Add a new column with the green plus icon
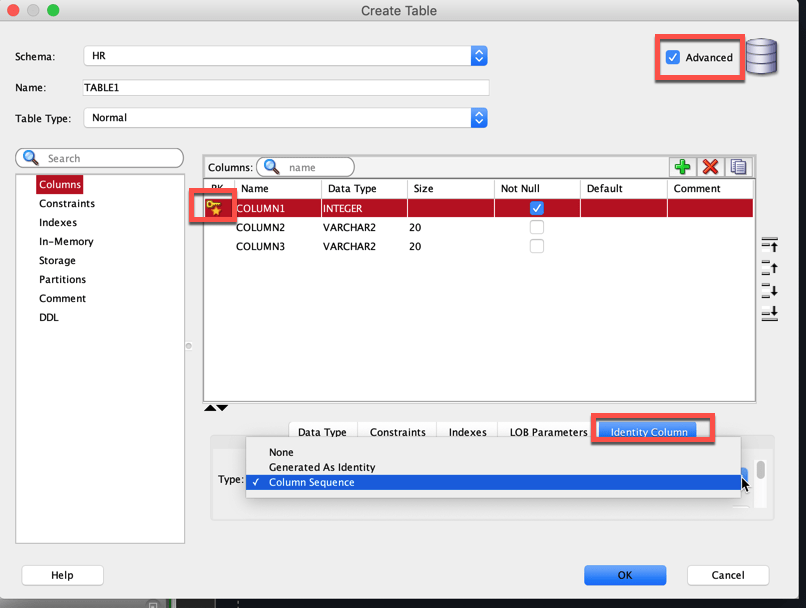 (682, 166)
